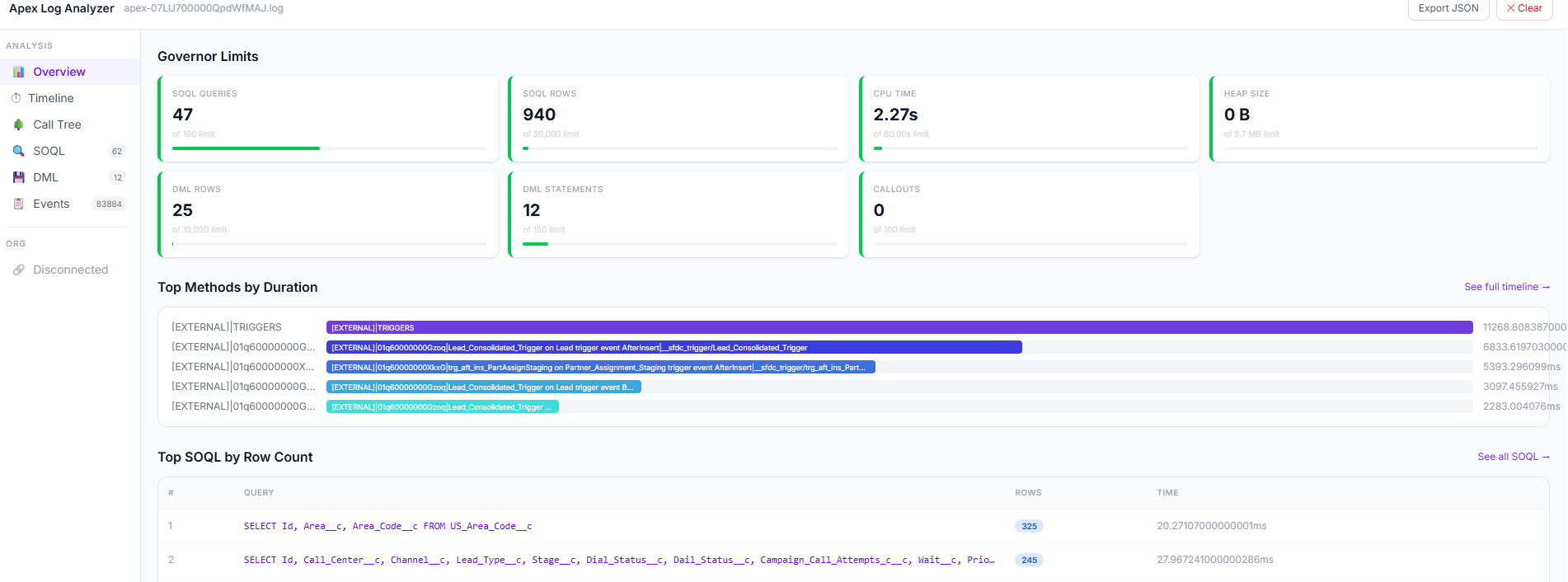
Task: Click the 5393.296099ms duration value
Action: click(x=1521, y=367)
